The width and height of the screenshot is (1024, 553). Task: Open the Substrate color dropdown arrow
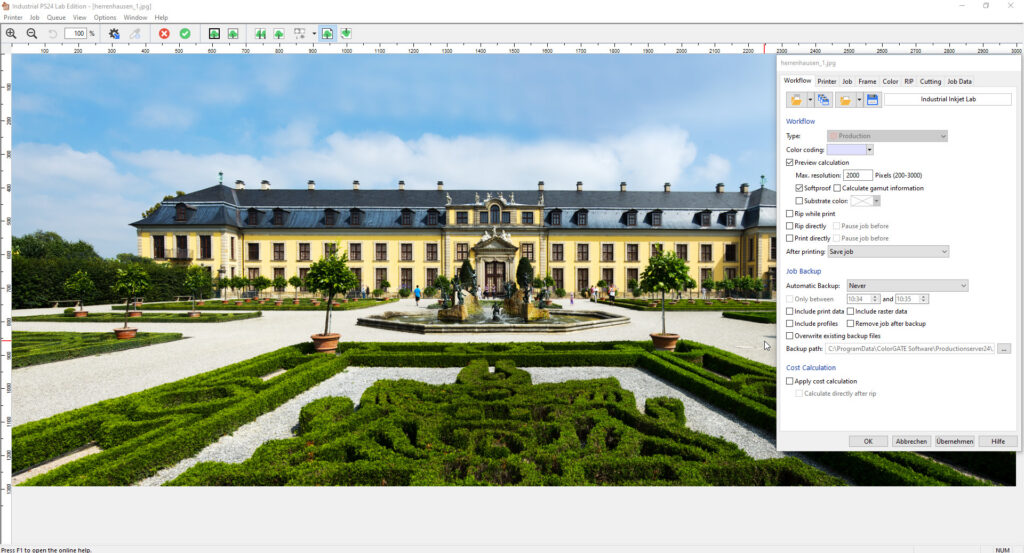[876, 201]
